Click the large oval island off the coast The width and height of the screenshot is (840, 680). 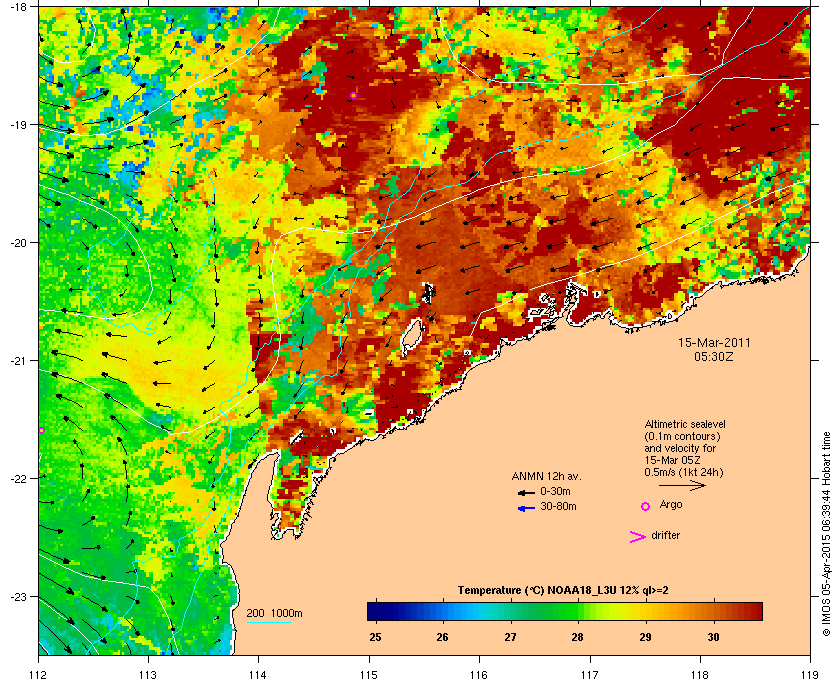coord(412,335)
